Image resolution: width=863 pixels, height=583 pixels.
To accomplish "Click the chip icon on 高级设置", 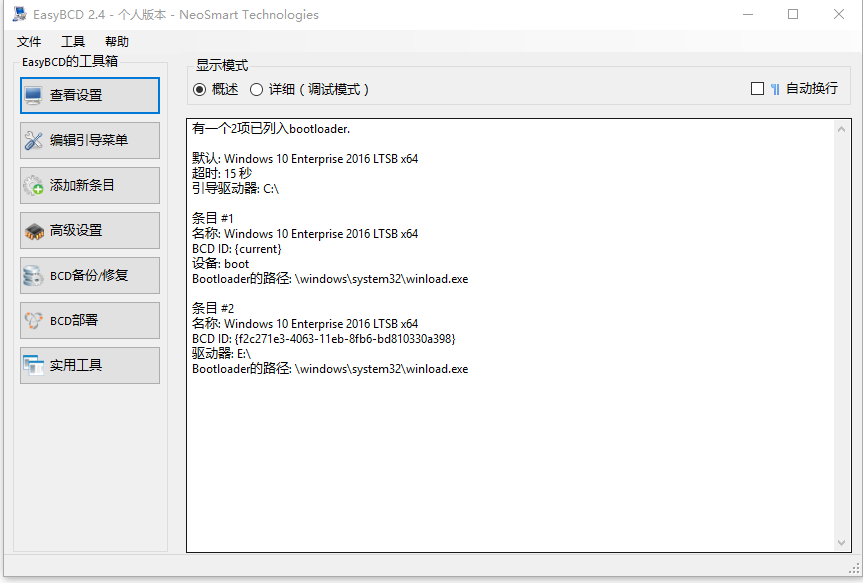I will [x=34, y=231].
